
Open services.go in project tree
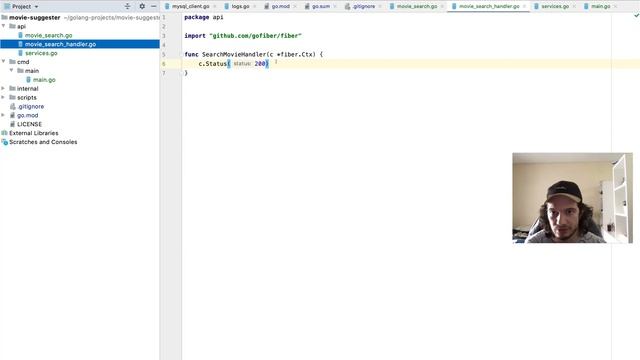(41, 53)
